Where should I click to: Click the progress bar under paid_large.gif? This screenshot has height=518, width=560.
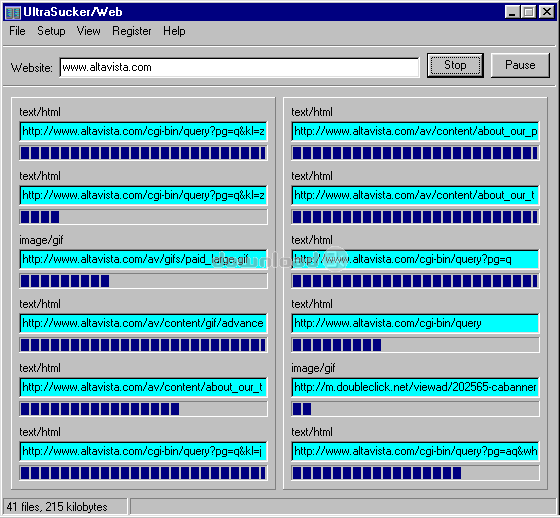coord(143,281)
